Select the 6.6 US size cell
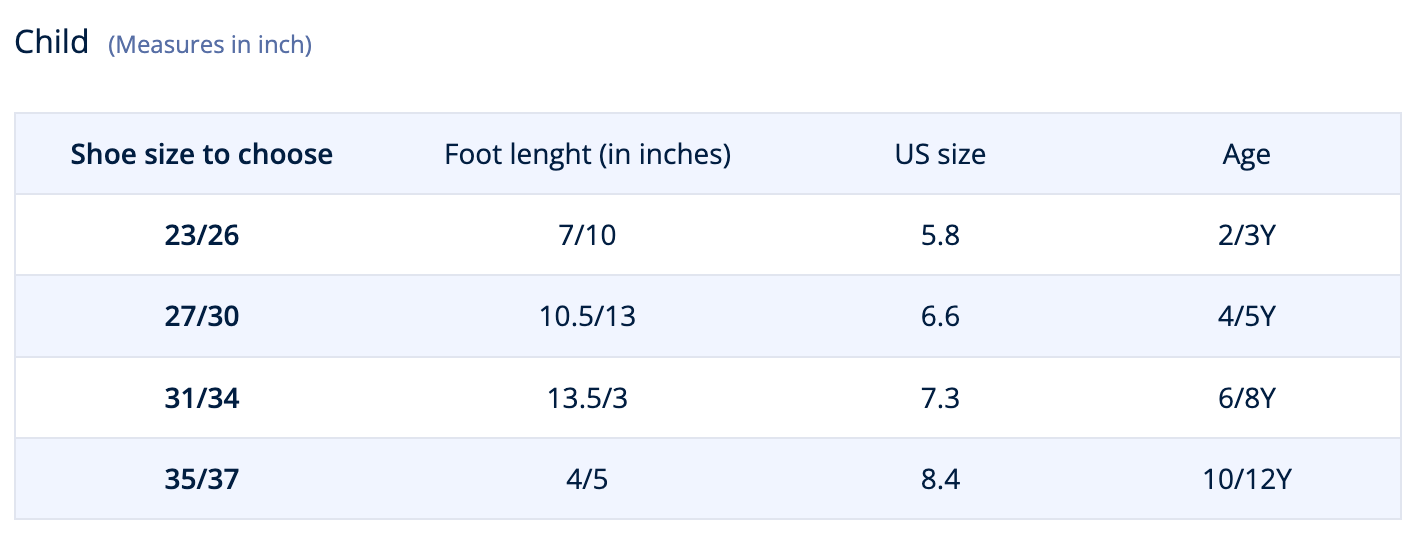The height and width of the screenshot is (538, 1418). [x=940, y=316]
